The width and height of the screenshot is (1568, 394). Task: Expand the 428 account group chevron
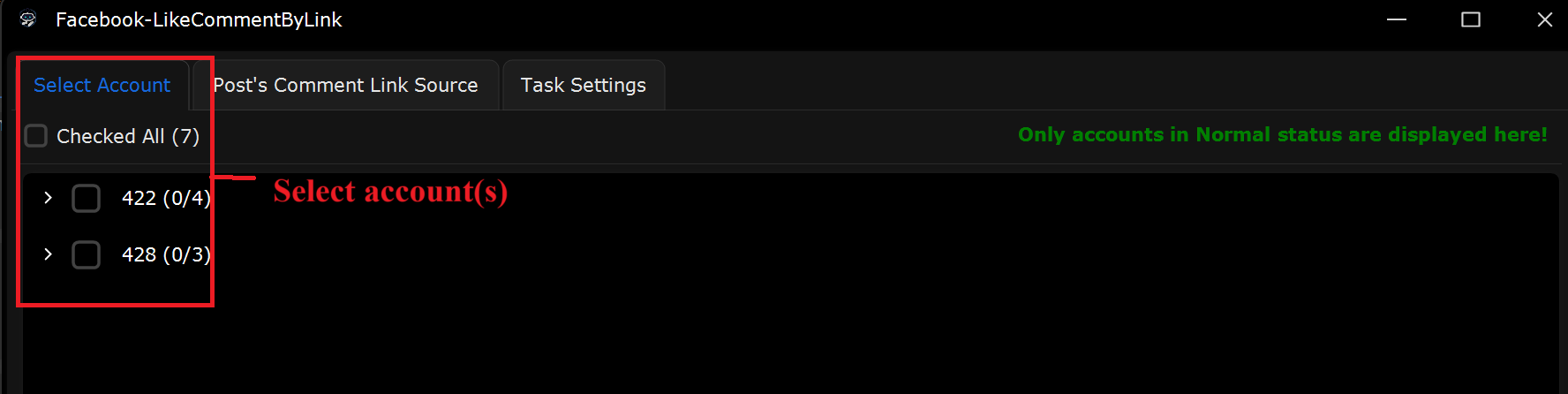[48, 254]
